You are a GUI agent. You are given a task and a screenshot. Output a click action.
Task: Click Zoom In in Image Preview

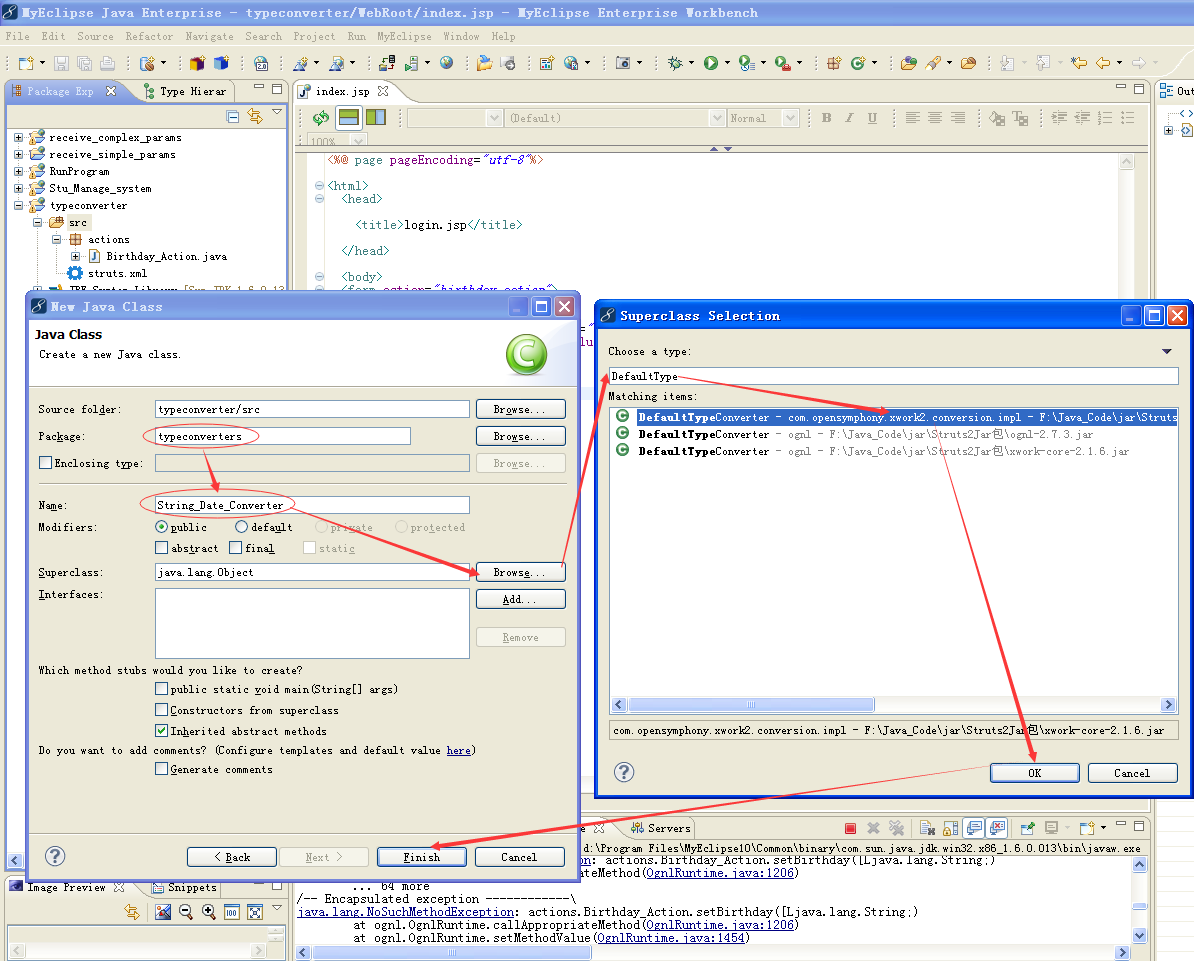point(208,912)
